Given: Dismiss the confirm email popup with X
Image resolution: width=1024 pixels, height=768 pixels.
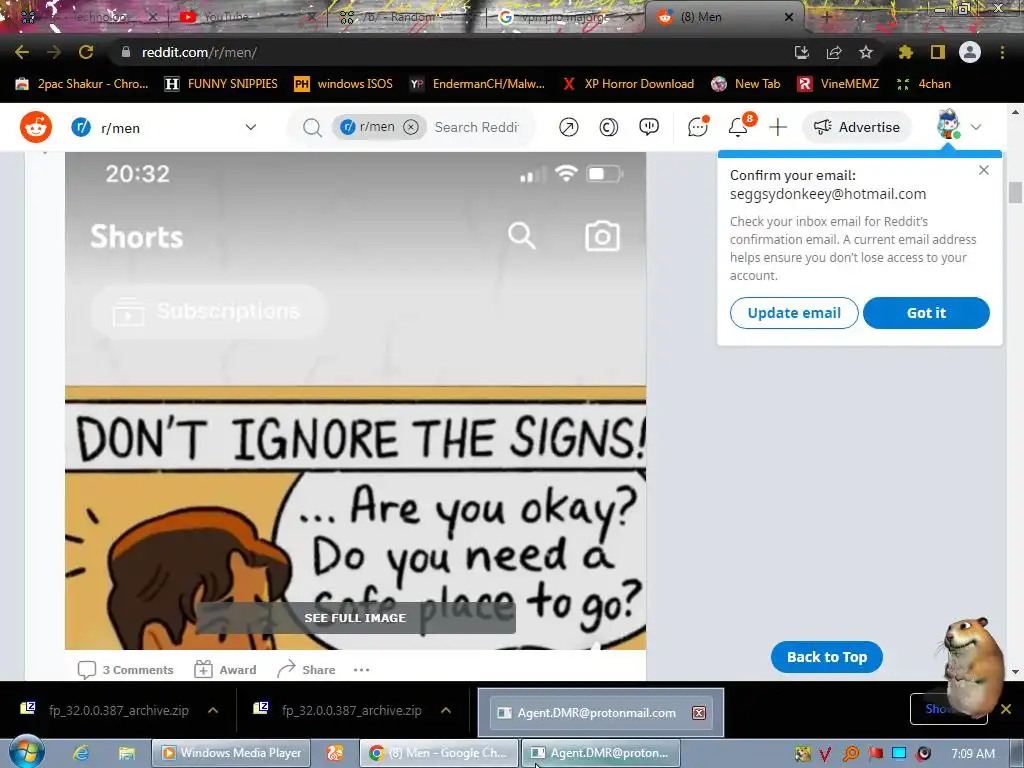Looking at the screenshot, I should coord(984,170).
